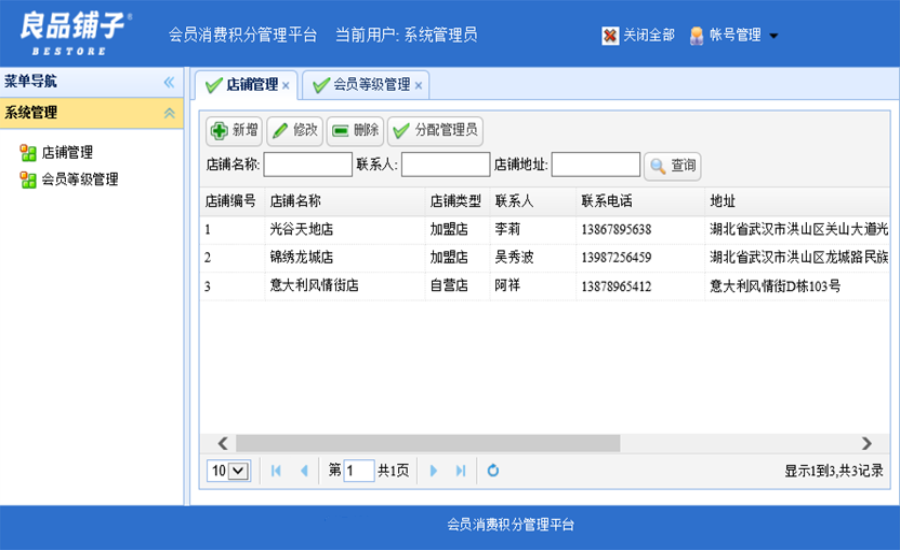Focus the 联系人 search field

coord(445,165)
